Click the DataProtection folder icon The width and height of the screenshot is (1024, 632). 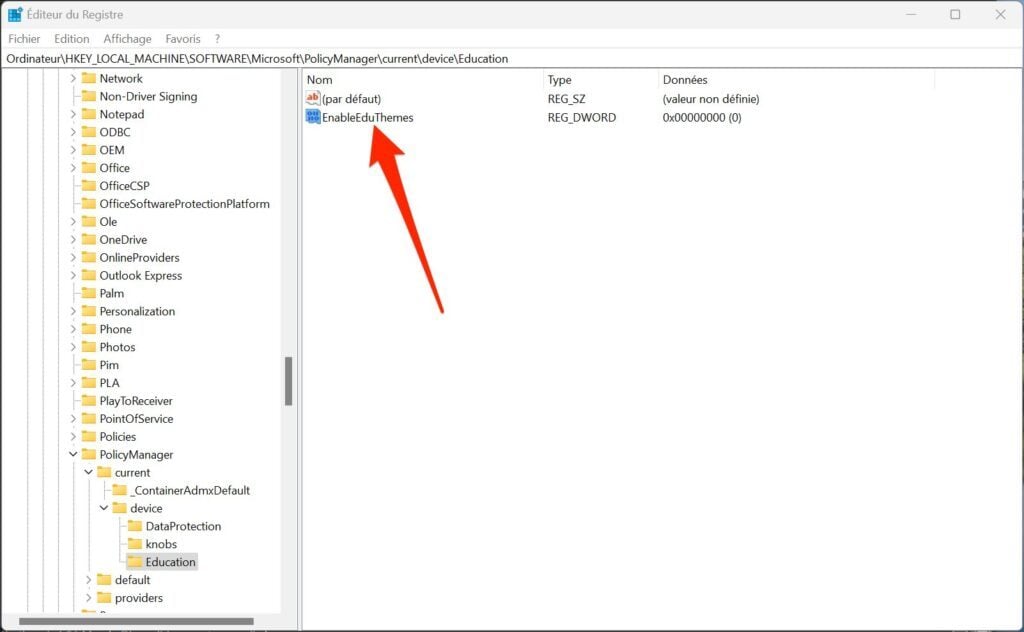pyautogui.click(x=135, y=526)
